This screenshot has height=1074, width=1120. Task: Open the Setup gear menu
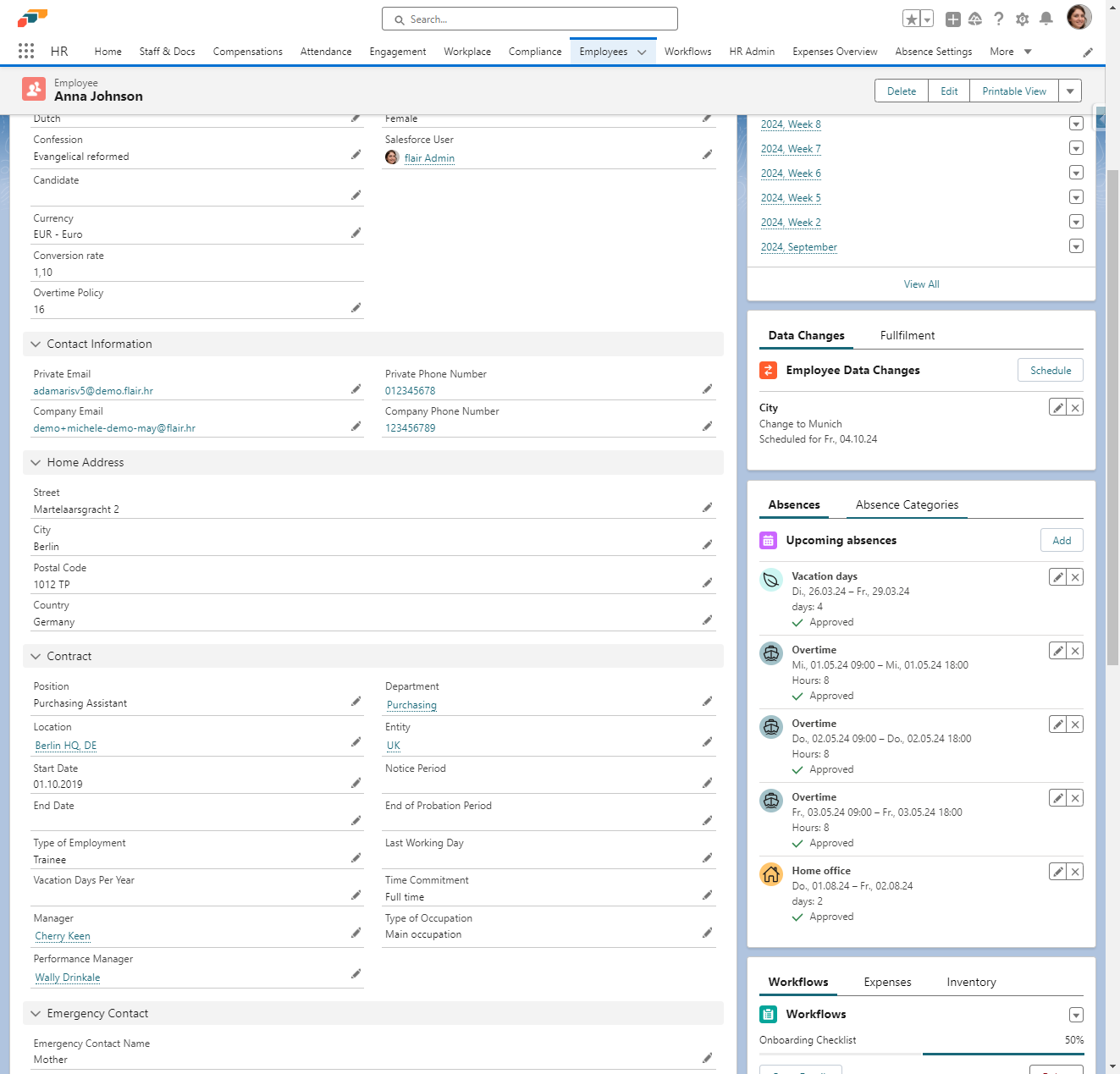click(1023, 19)
